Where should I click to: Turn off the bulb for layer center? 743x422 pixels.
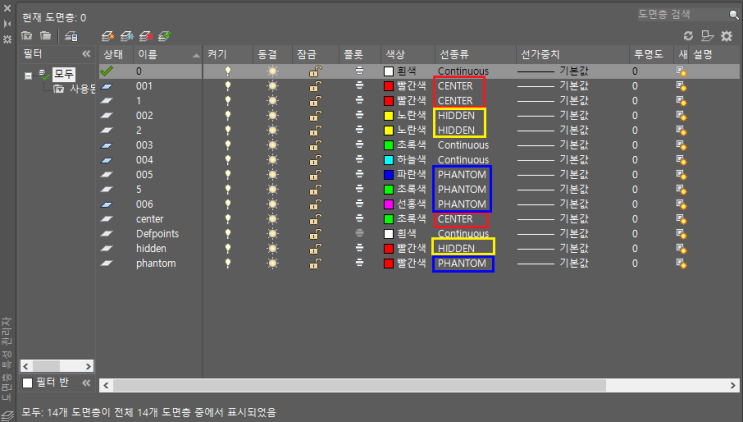228,219
